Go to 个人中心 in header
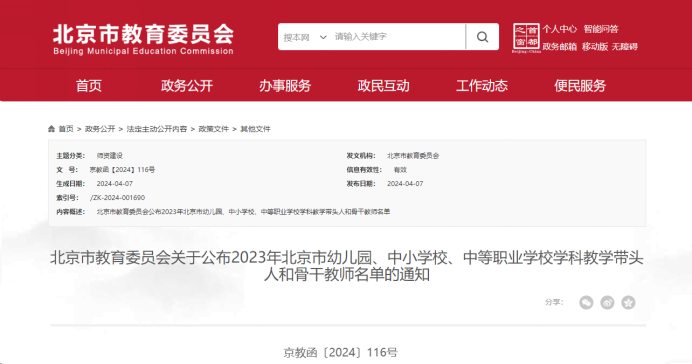This screenshot has height=364, width=692. coord(560,29)
